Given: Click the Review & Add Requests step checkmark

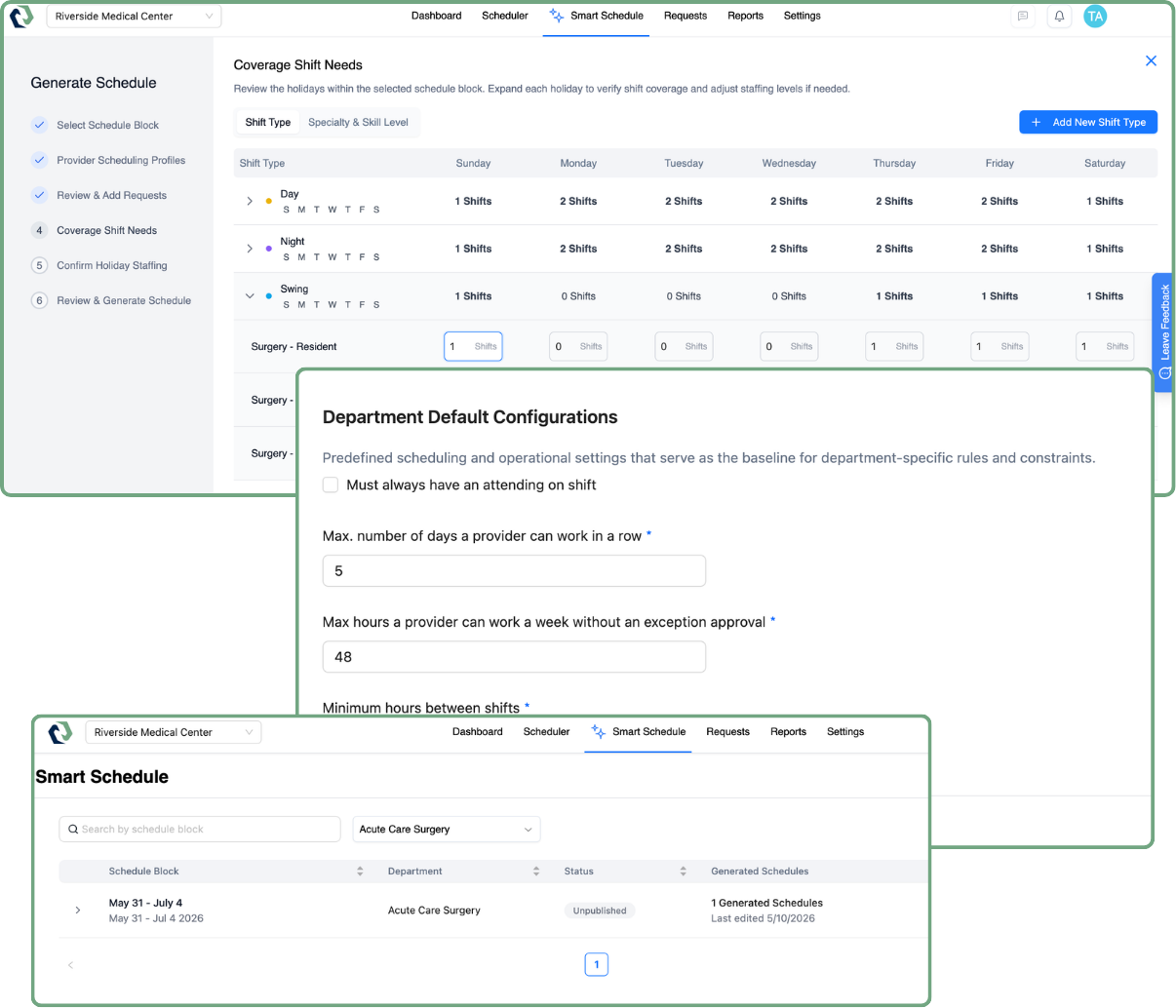Looking at the screenshot, I should pos(39,195).
